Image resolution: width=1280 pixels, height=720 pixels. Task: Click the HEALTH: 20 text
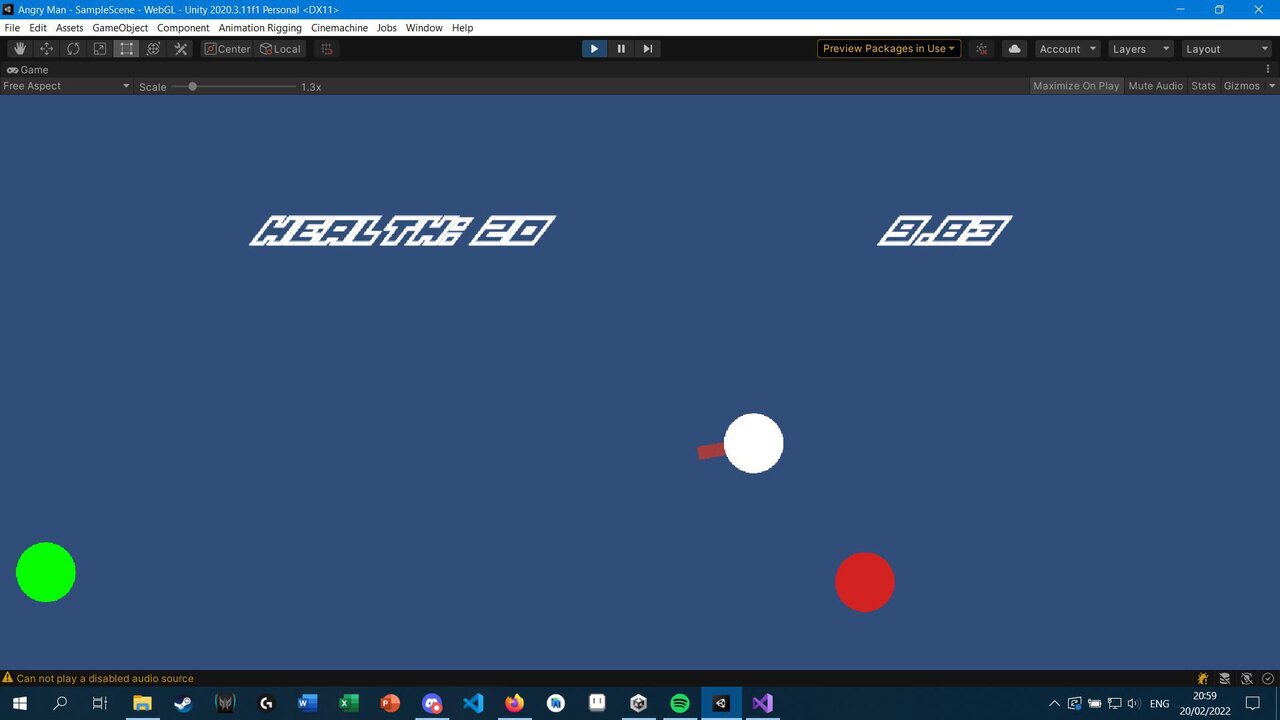point(402,231)
